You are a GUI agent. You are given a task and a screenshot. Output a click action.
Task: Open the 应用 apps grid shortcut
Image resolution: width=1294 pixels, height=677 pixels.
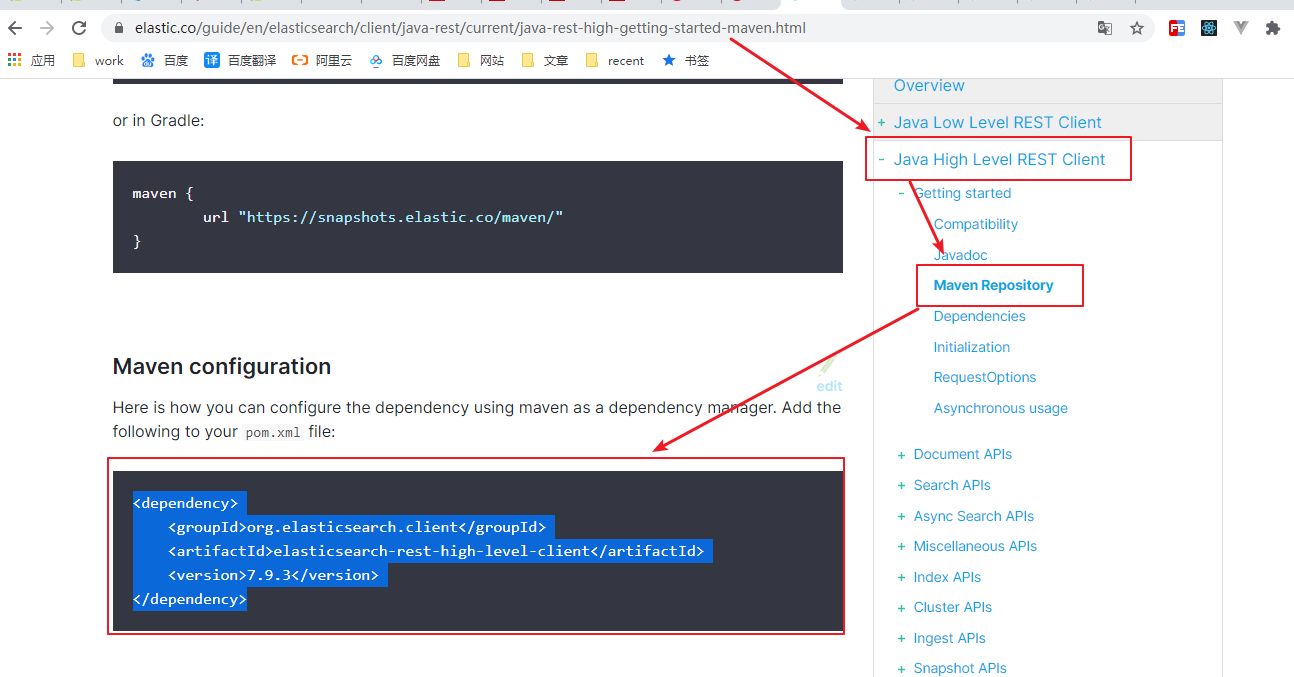click(x=31, y=60)
